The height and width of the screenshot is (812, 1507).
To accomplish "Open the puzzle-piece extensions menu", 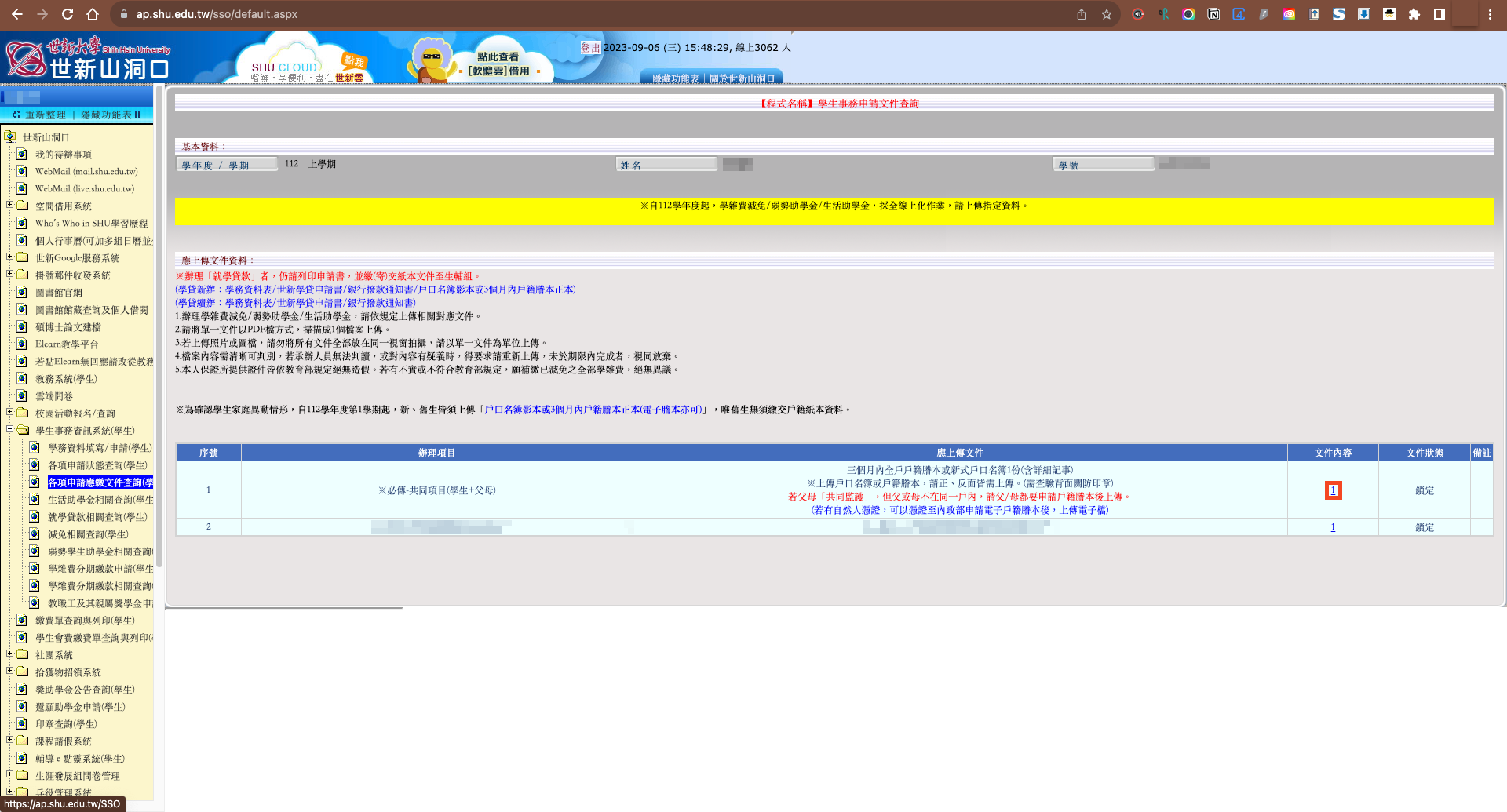I will [1414, 14].
